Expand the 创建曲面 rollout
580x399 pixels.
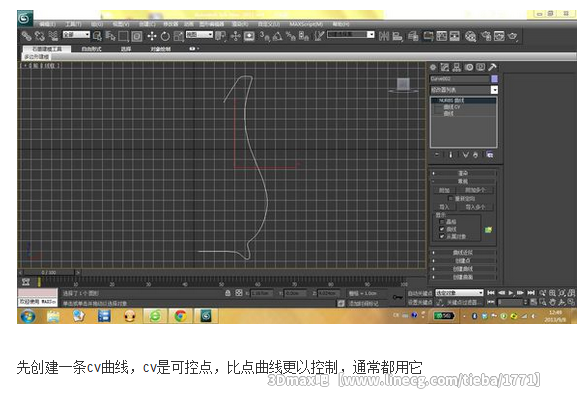(x=463, y=277)
